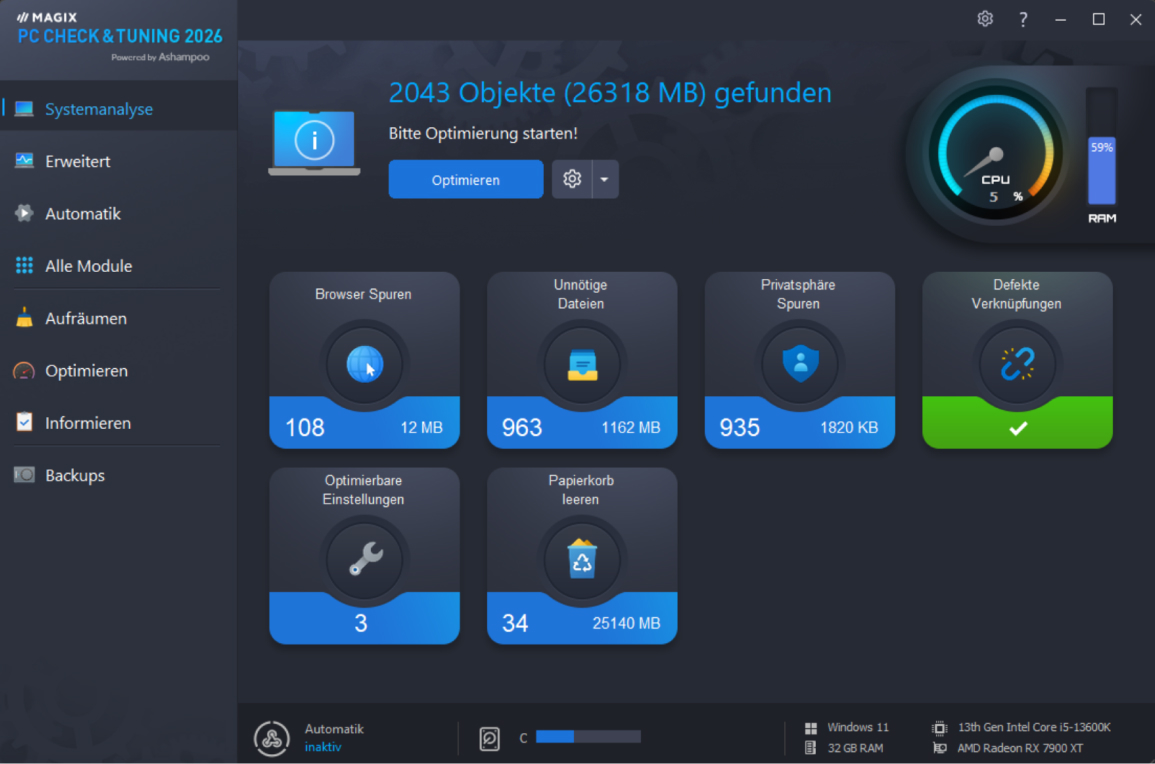1155x764 pixels.
Task: Click the drive C usage bar
Action: [x=588, y=737]
